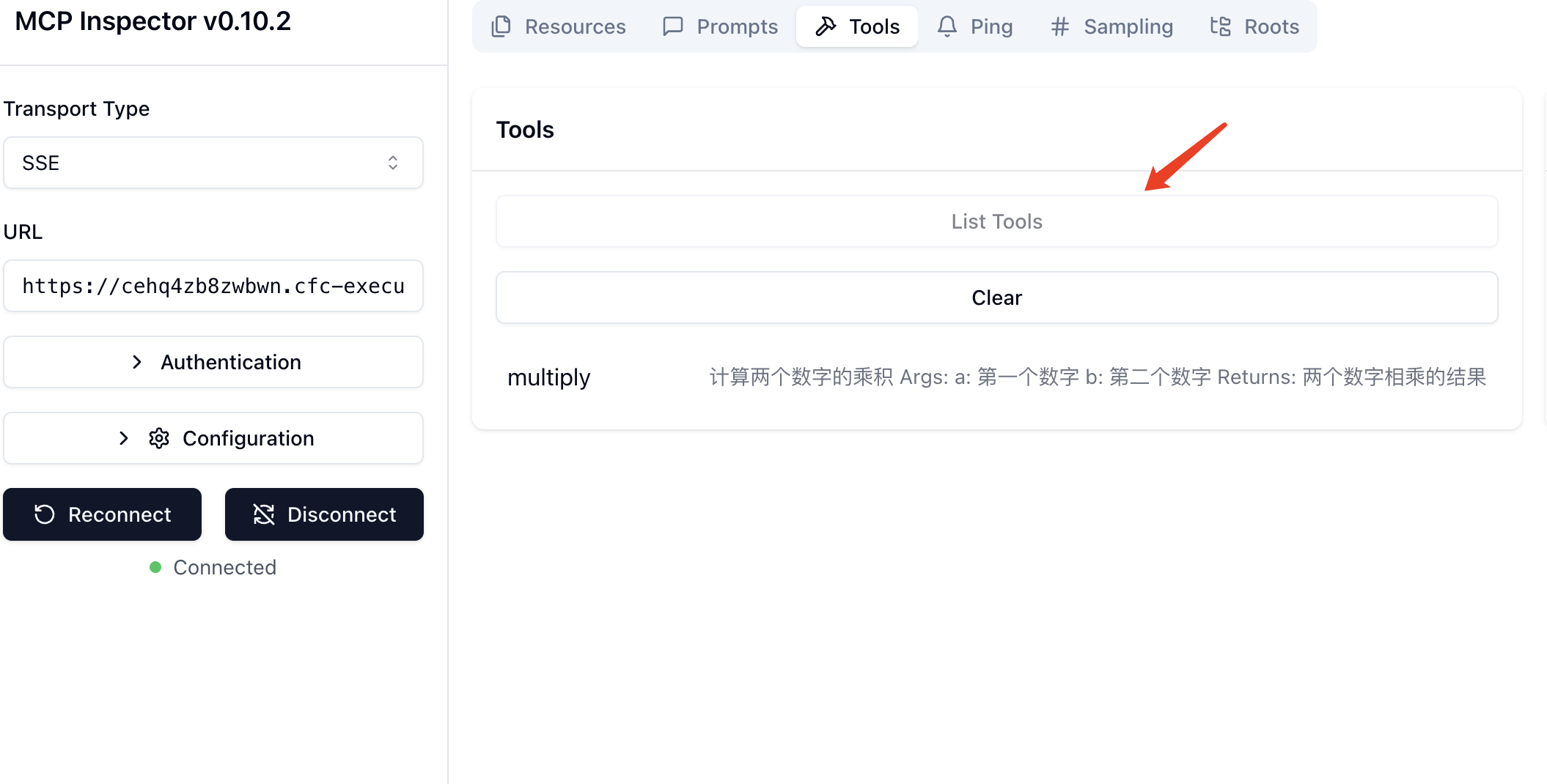Viewport: 1547px width, 784px height.
Task: Expand the Configuration section chevron
Action: click(124, 438)
